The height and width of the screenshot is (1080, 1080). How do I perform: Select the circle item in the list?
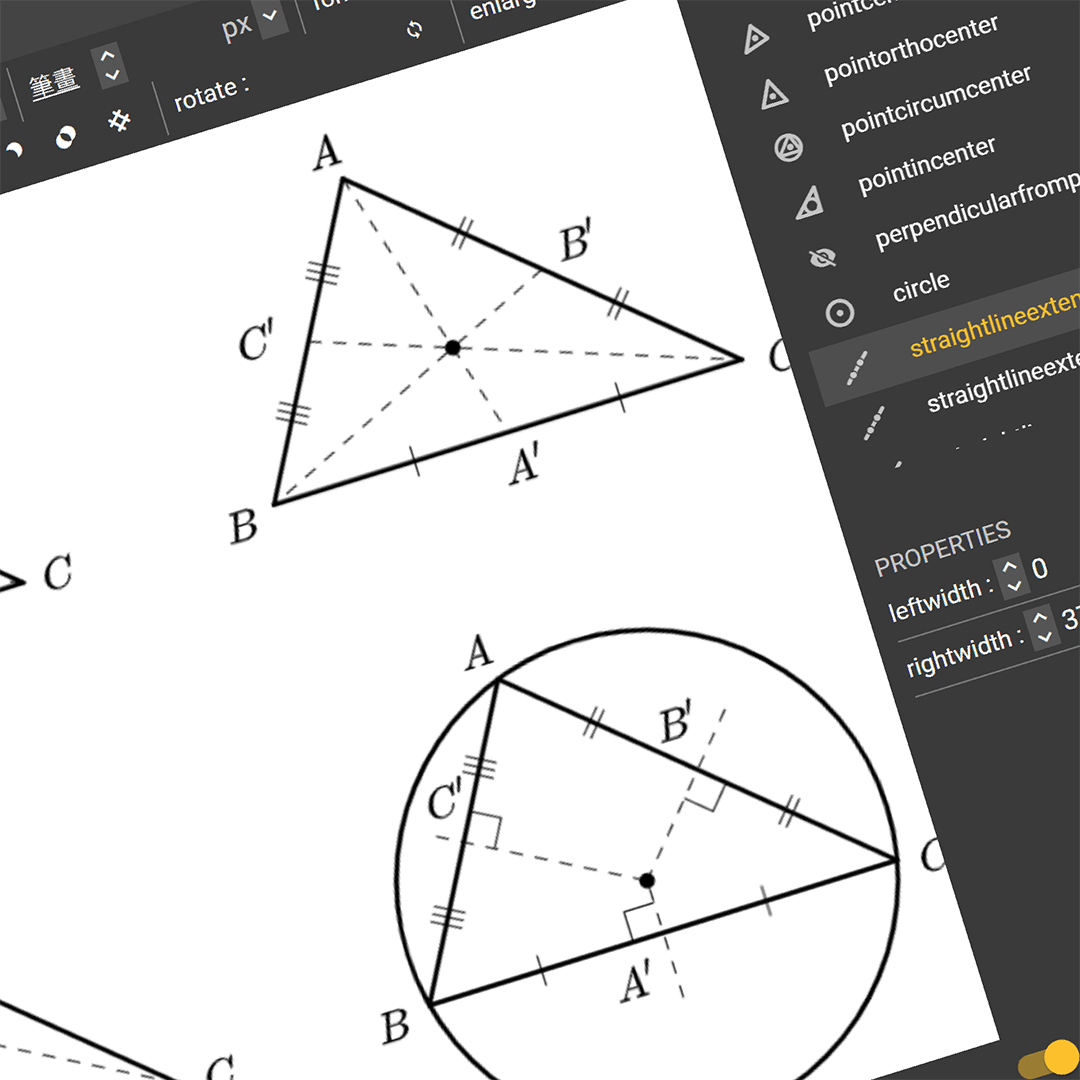coord(921,287)
